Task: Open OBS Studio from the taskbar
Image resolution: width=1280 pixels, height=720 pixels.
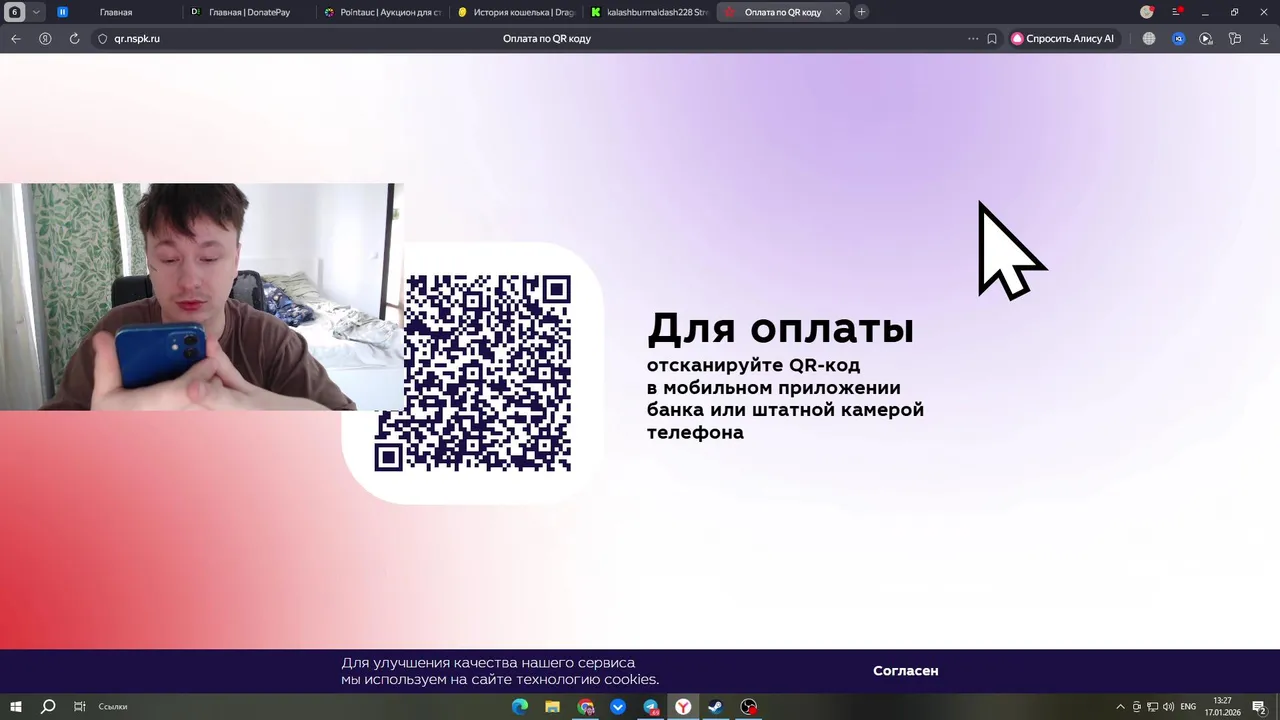Action: 749,707
